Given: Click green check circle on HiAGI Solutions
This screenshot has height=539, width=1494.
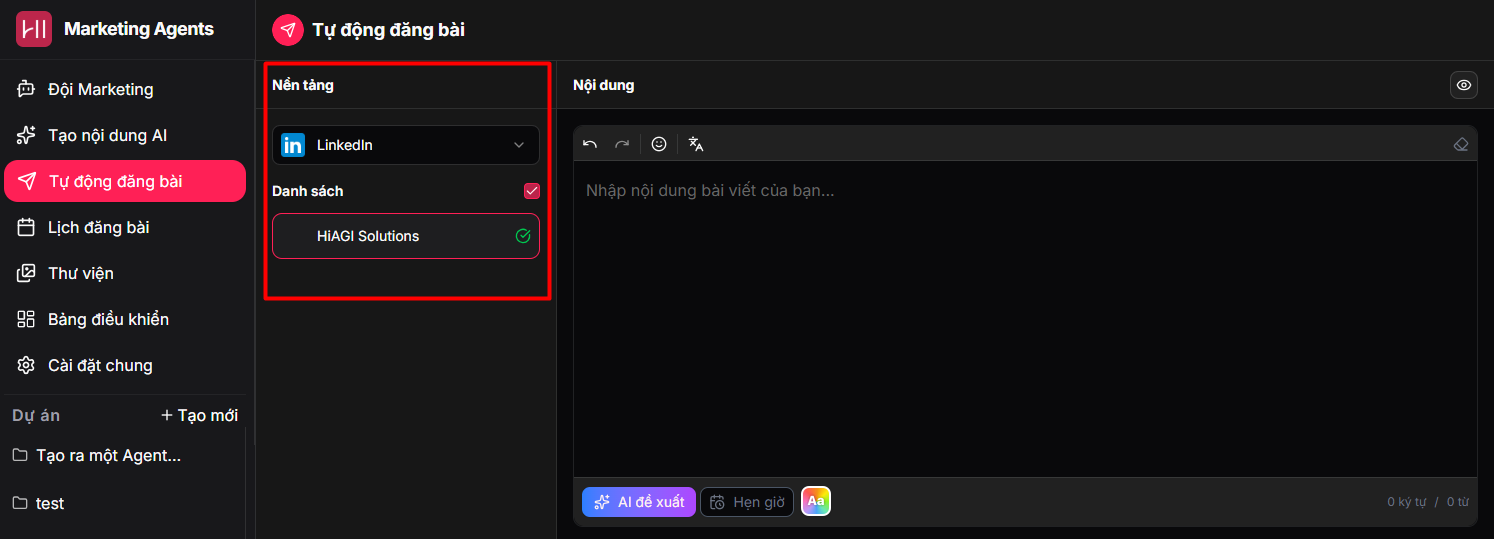Looking at the screenshot, I should point(523,236).
